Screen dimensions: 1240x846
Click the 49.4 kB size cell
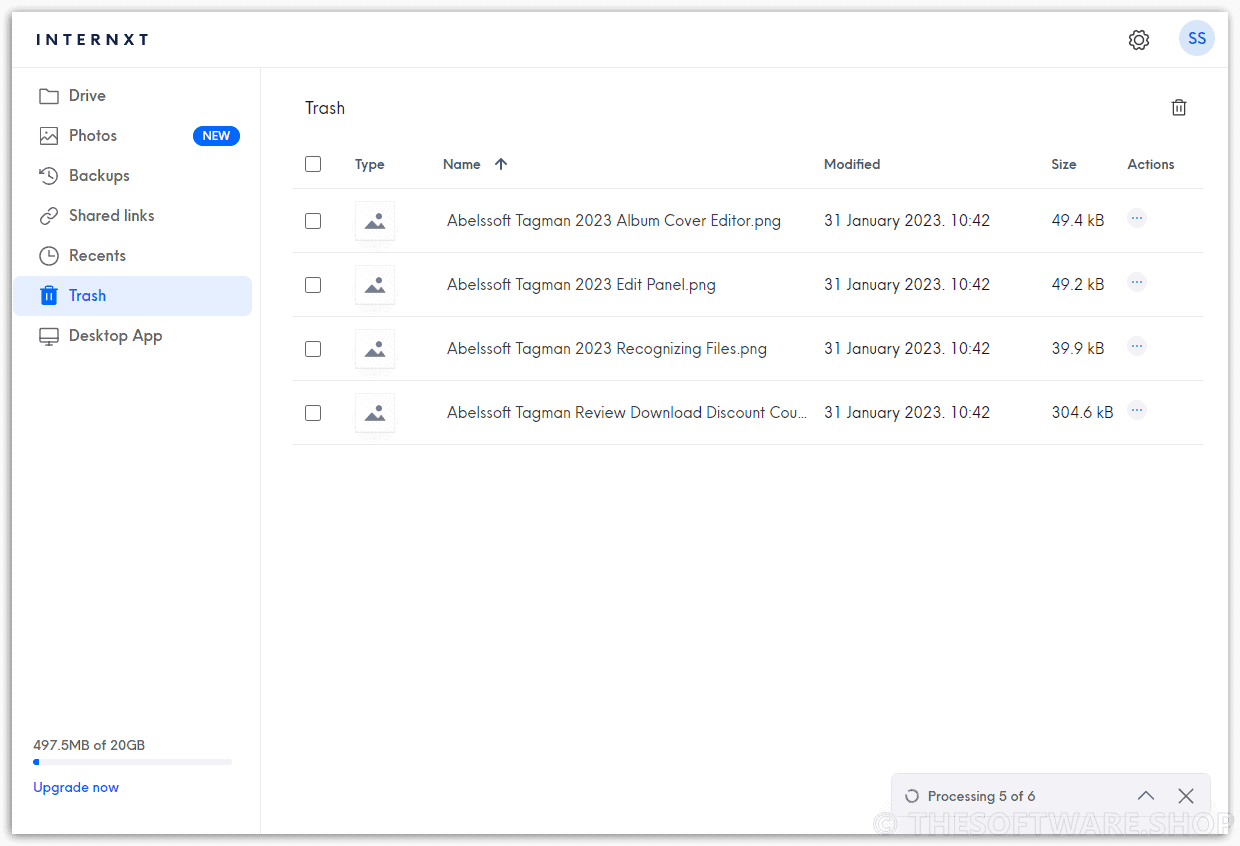(1078, 221)
